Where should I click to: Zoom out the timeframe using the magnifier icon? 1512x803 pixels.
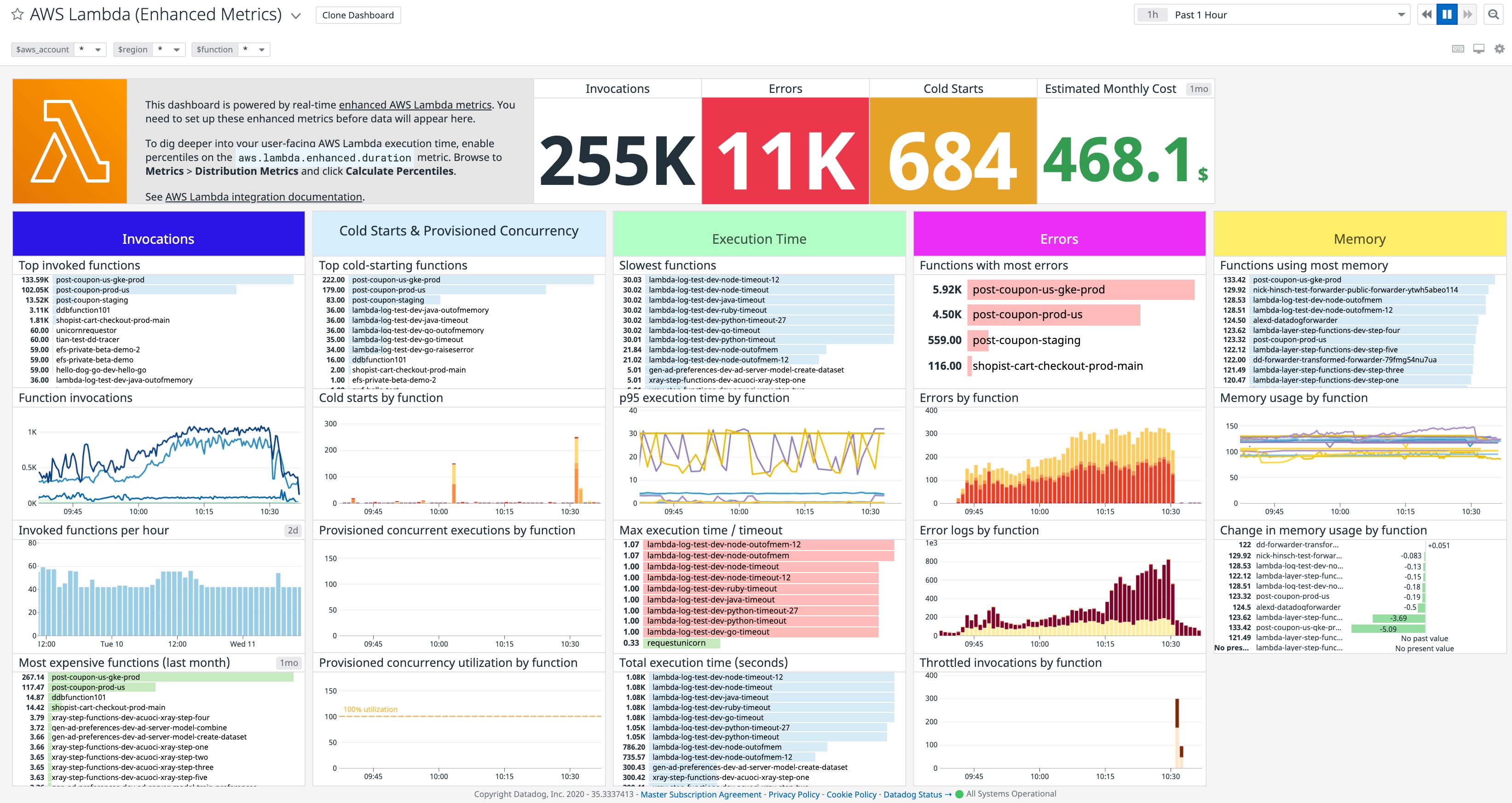(x=1494, y=14)
